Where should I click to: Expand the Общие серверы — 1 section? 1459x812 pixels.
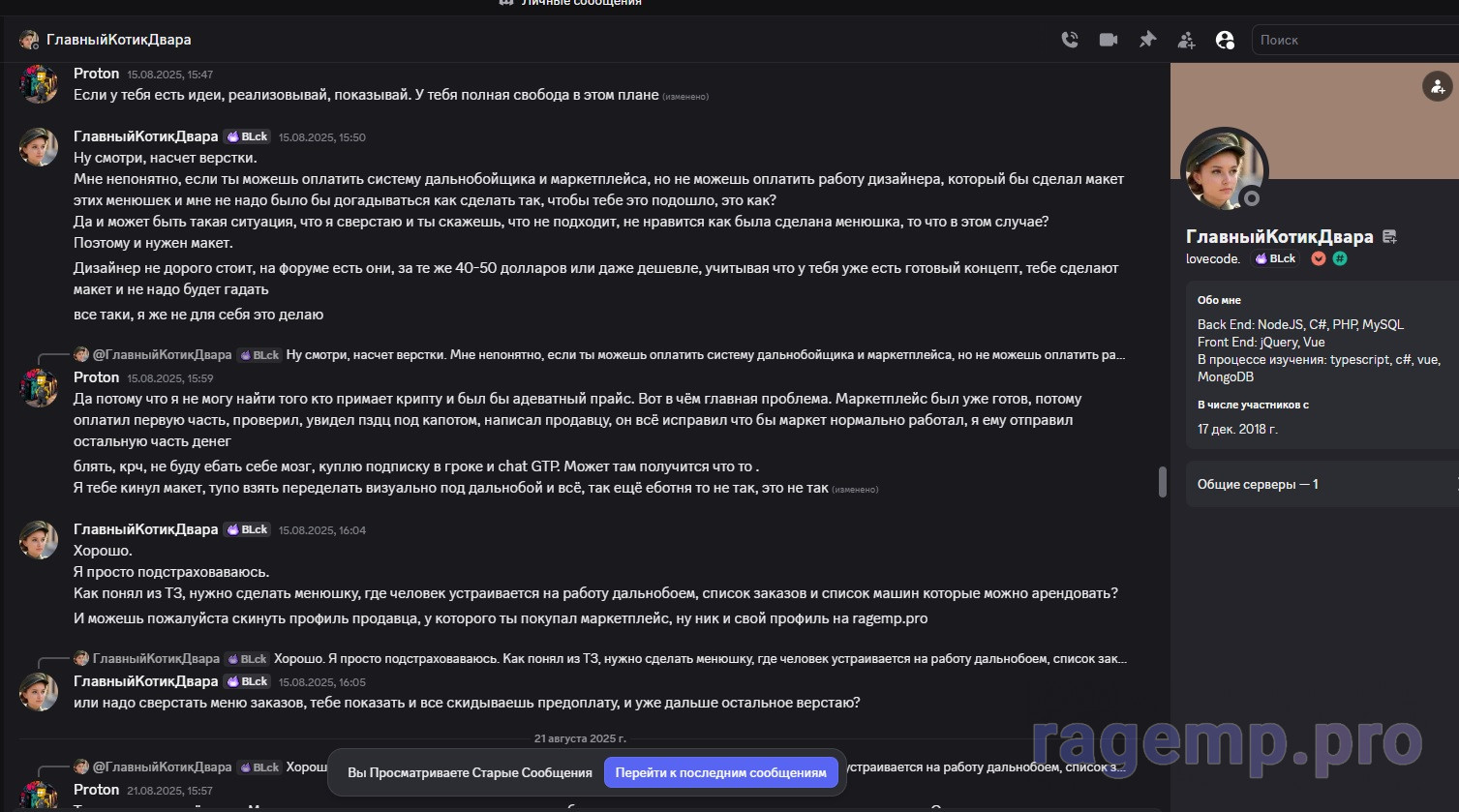coord(1322,484)
